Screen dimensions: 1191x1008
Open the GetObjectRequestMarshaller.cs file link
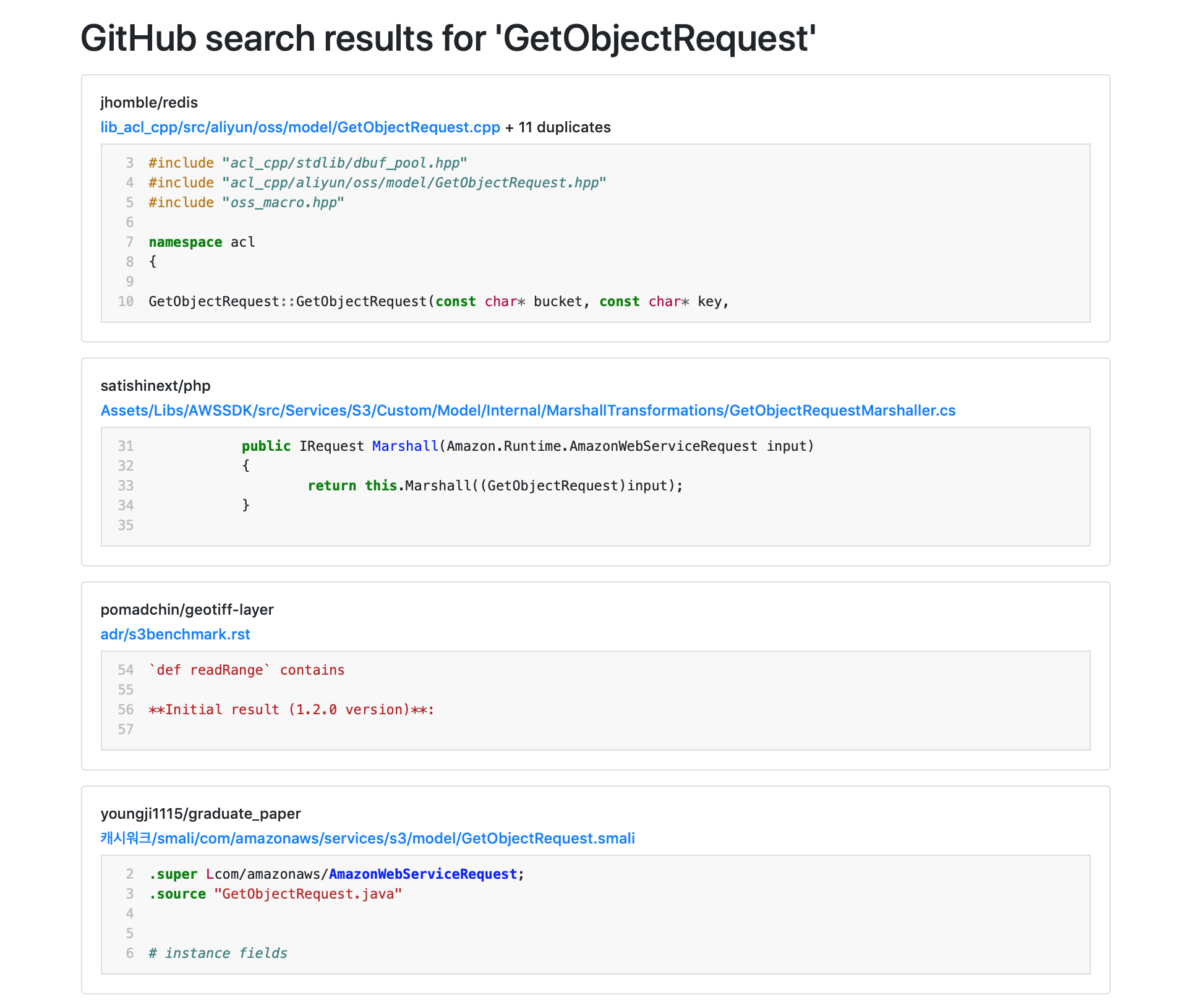coord(528,411)
